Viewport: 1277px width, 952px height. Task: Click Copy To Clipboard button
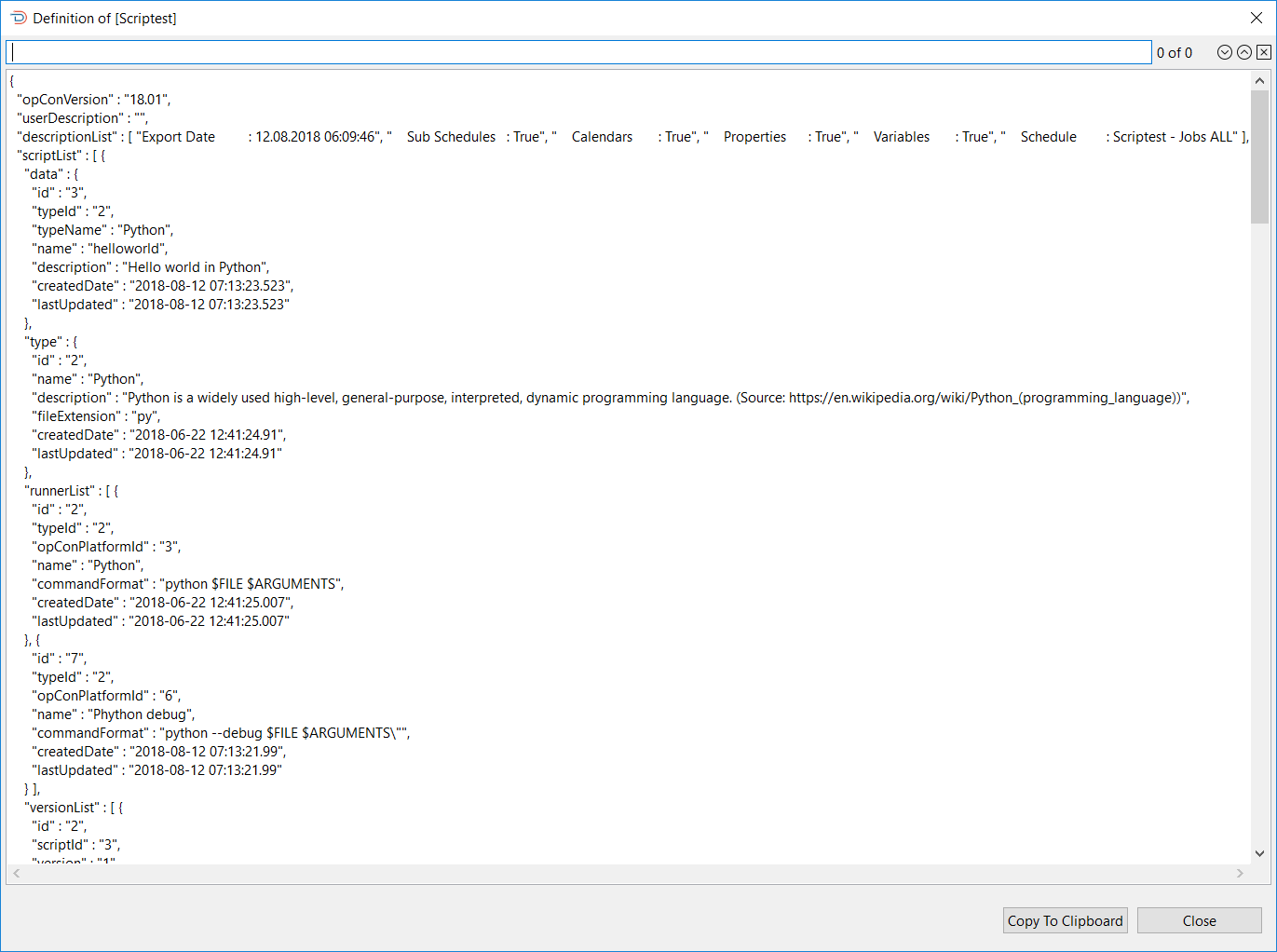point(1066,920)
